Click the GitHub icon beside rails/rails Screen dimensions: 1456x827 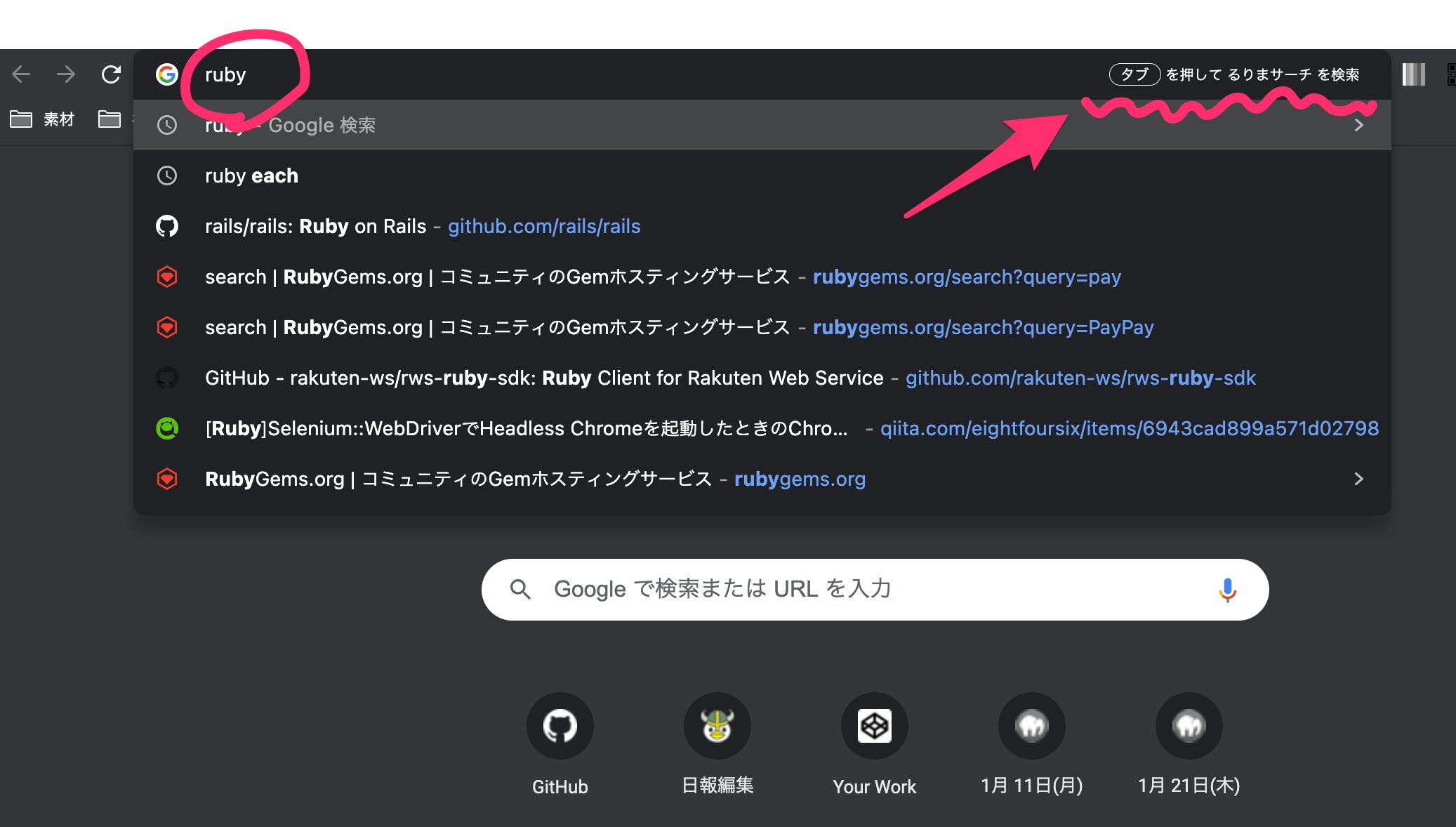pyautogui.click(x=167, y=226)
